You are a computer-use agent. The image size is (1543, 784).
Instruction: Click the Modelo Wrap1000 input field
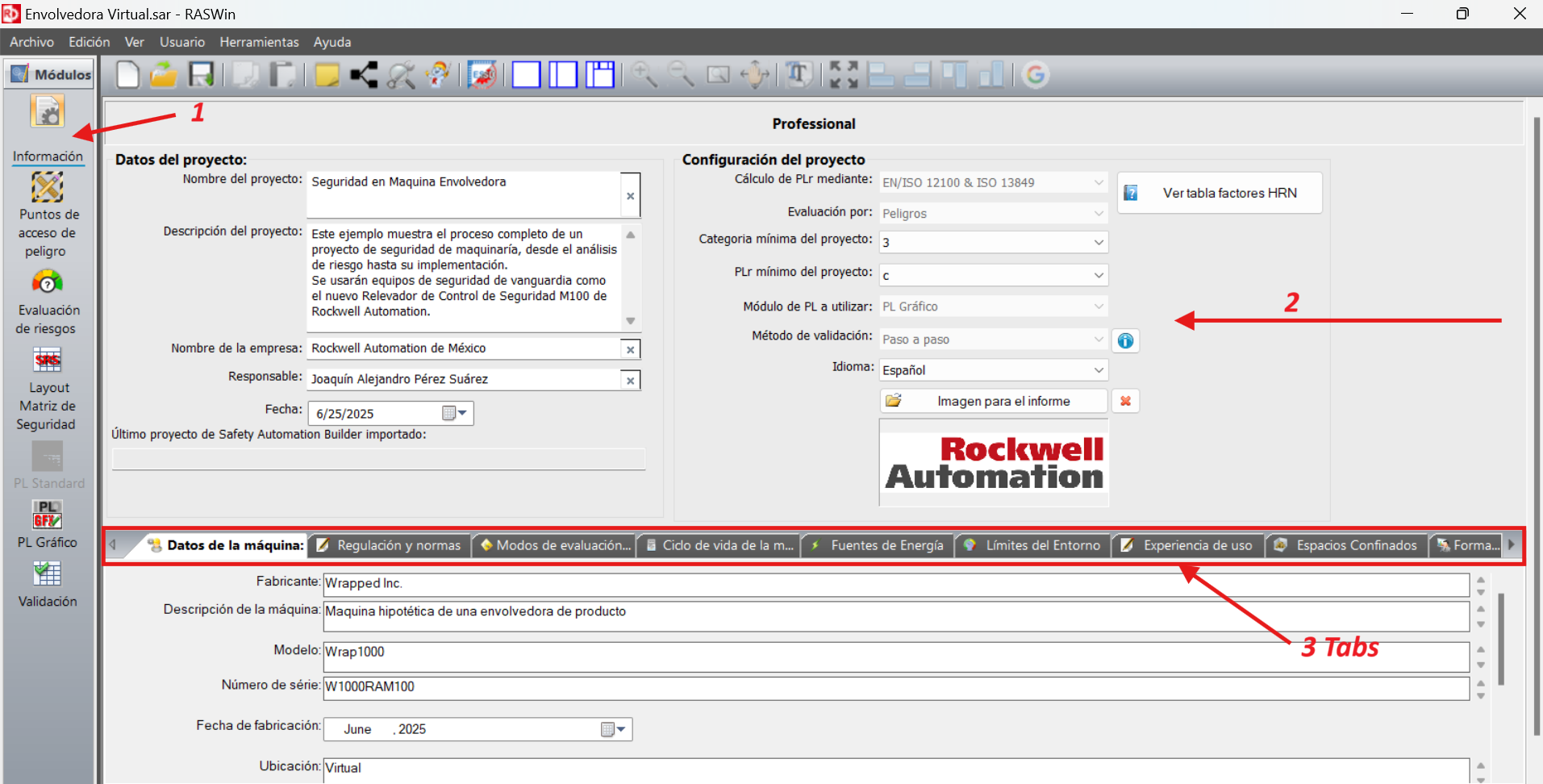[896, 657]
